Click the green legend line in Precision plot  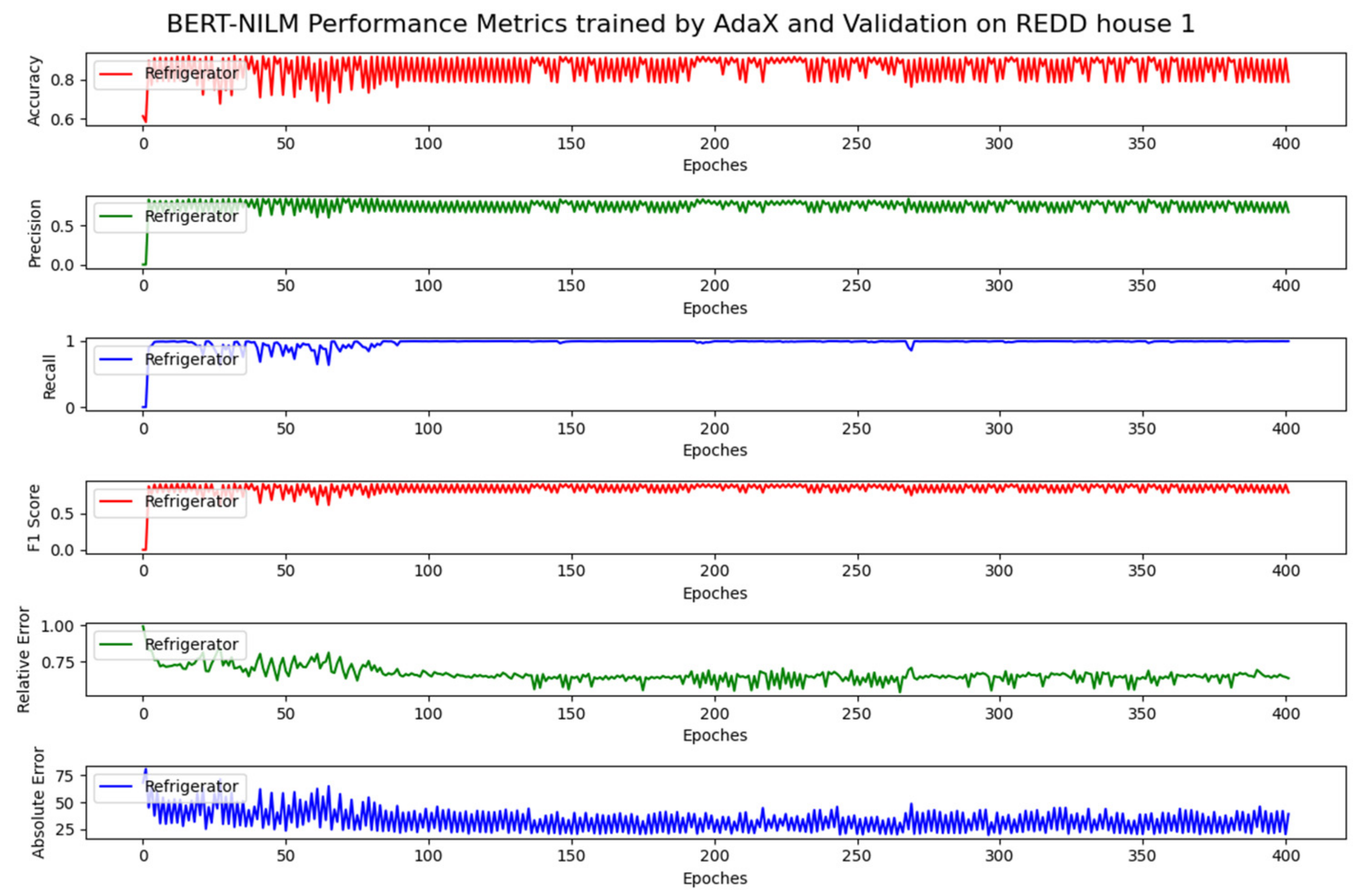click(x=115, y=217)
